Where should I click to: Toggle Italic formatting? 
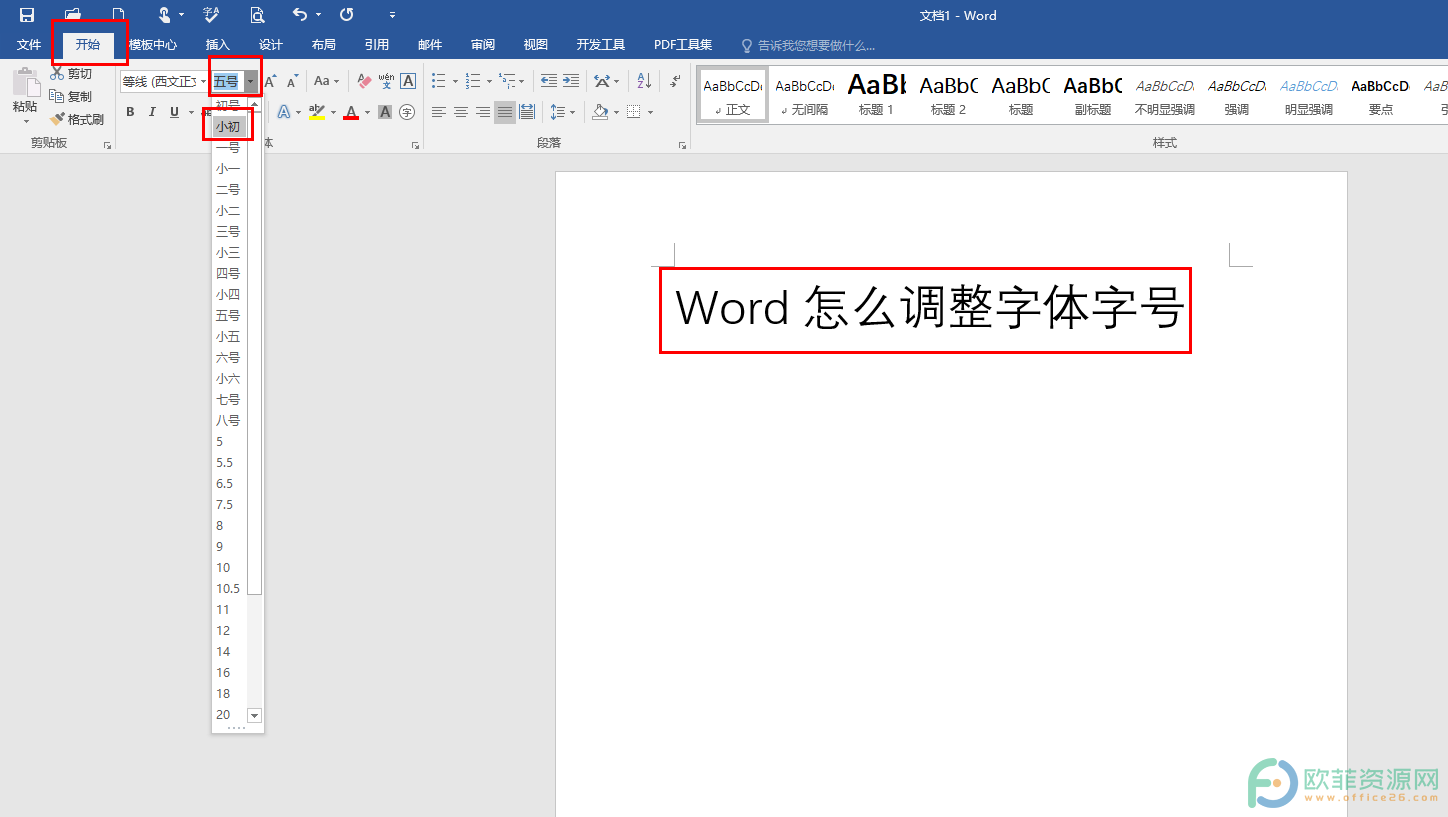152,112
